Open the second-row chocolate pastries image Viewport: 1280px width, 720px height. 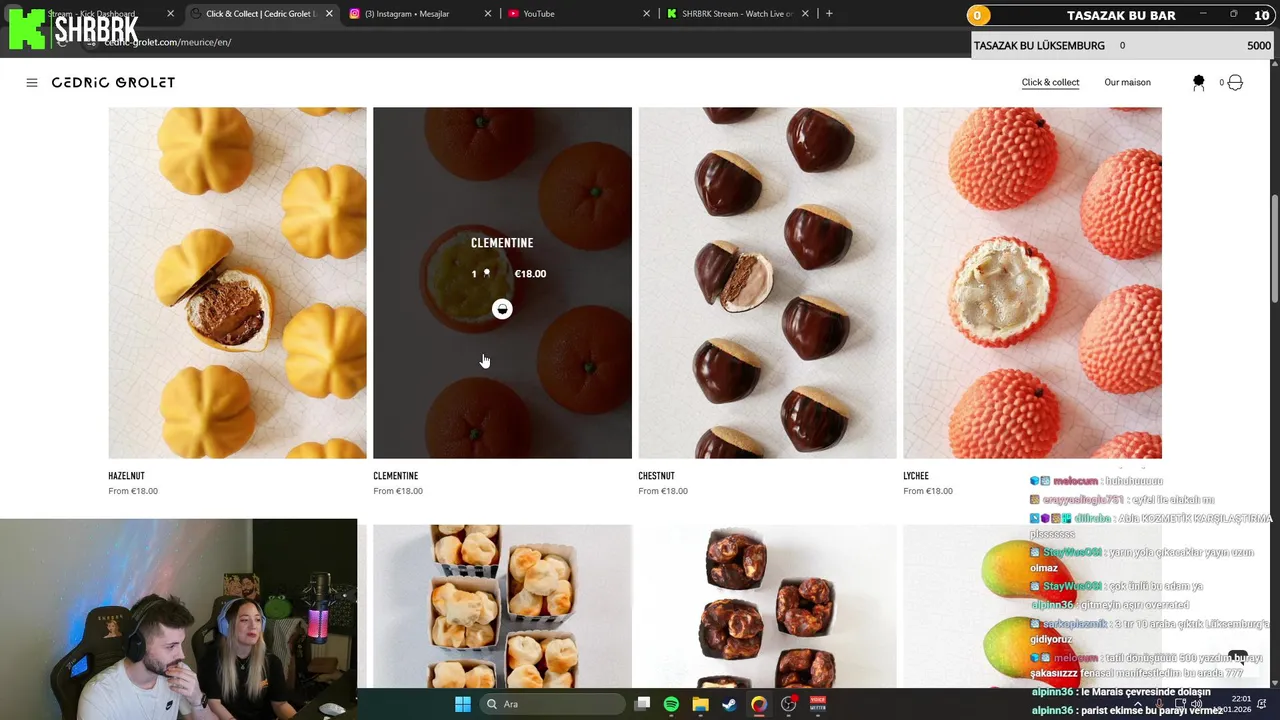(x=767, y=606)
